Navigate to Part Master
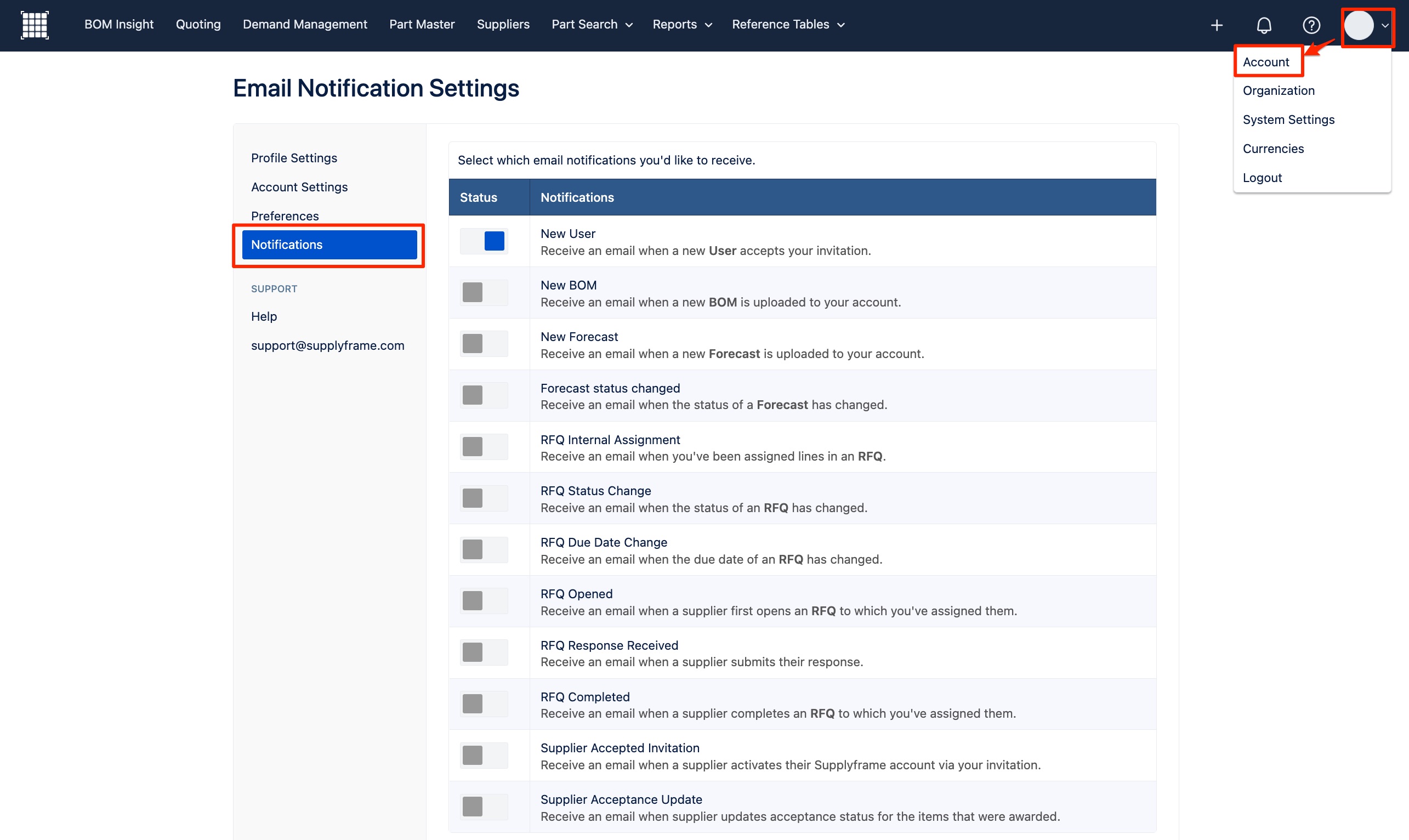 [422, 24]
